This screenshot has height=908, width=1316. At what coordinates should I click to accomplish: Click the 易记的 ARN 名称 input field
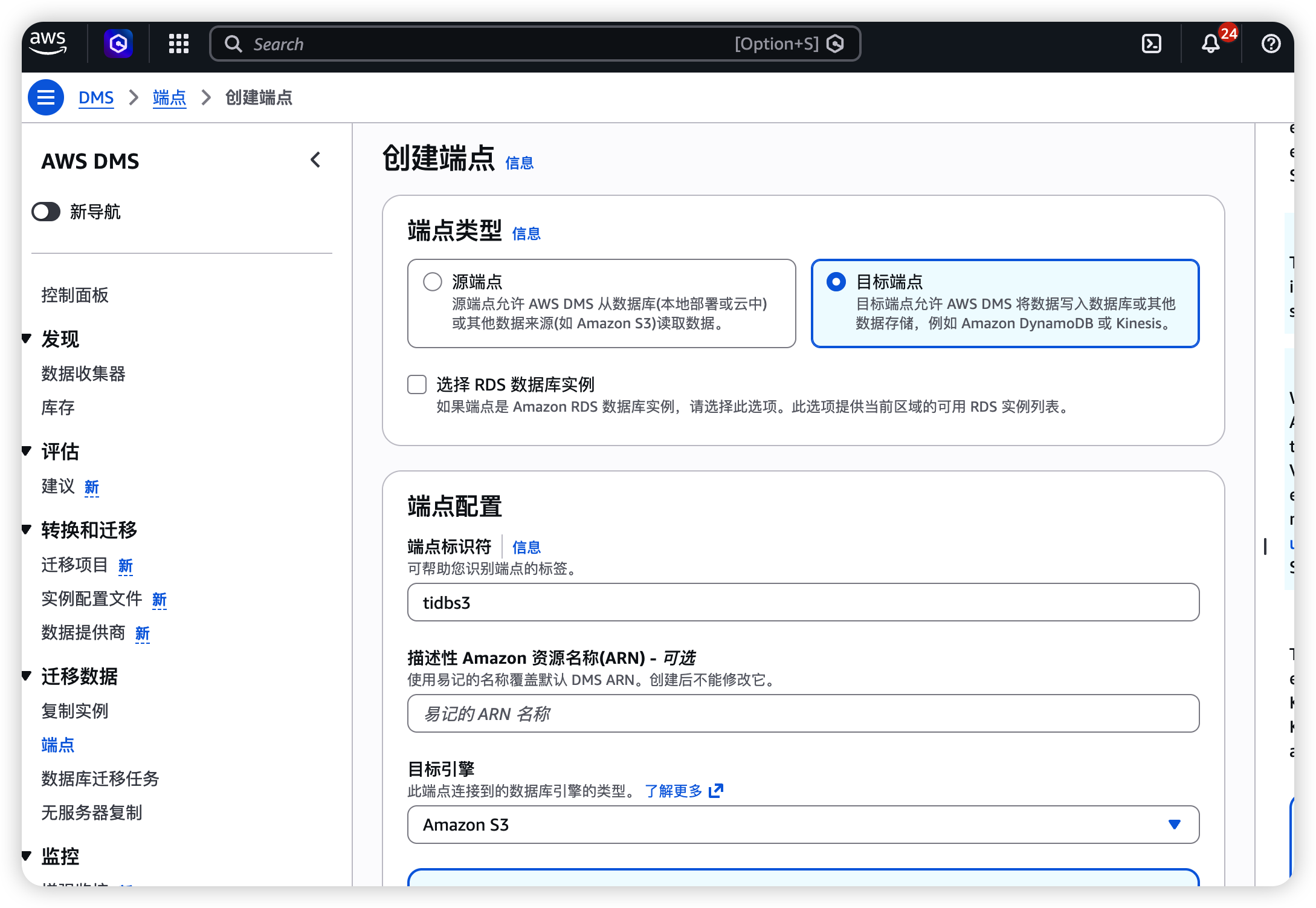click(x=802, y=714)
